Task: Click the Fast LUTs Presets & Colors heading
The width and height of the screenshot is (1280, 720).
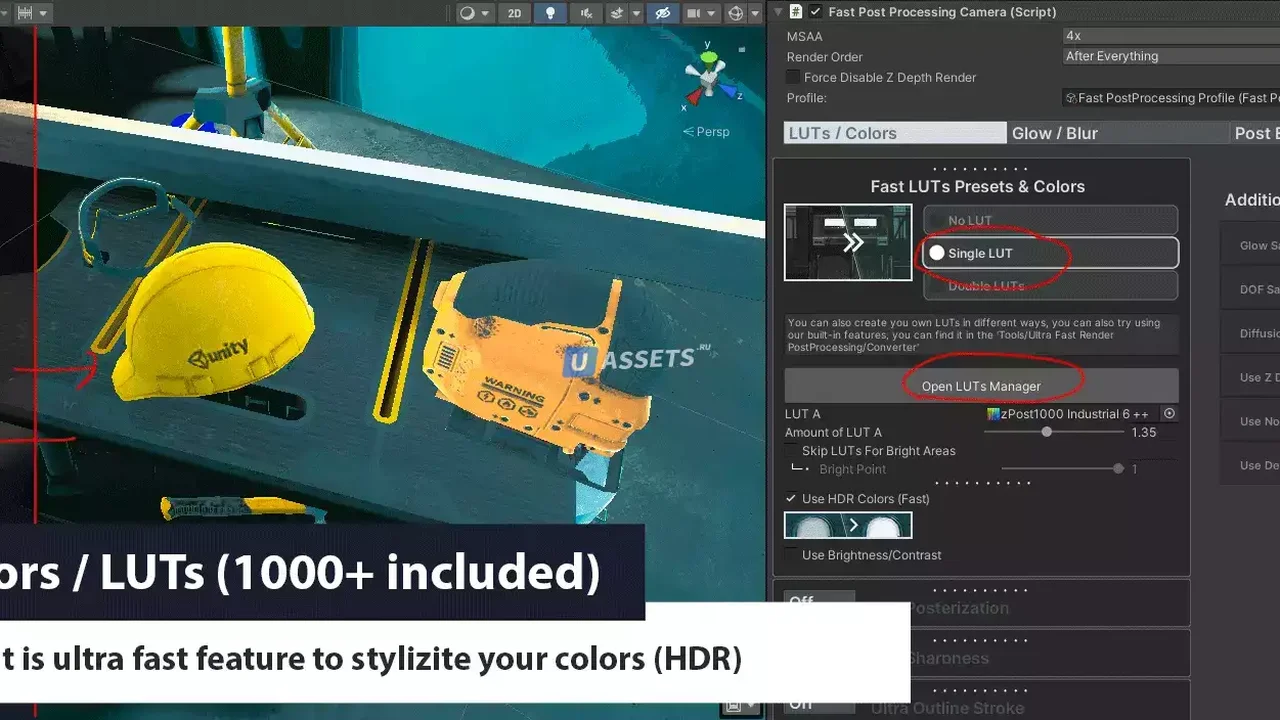Action: (977, 187)
